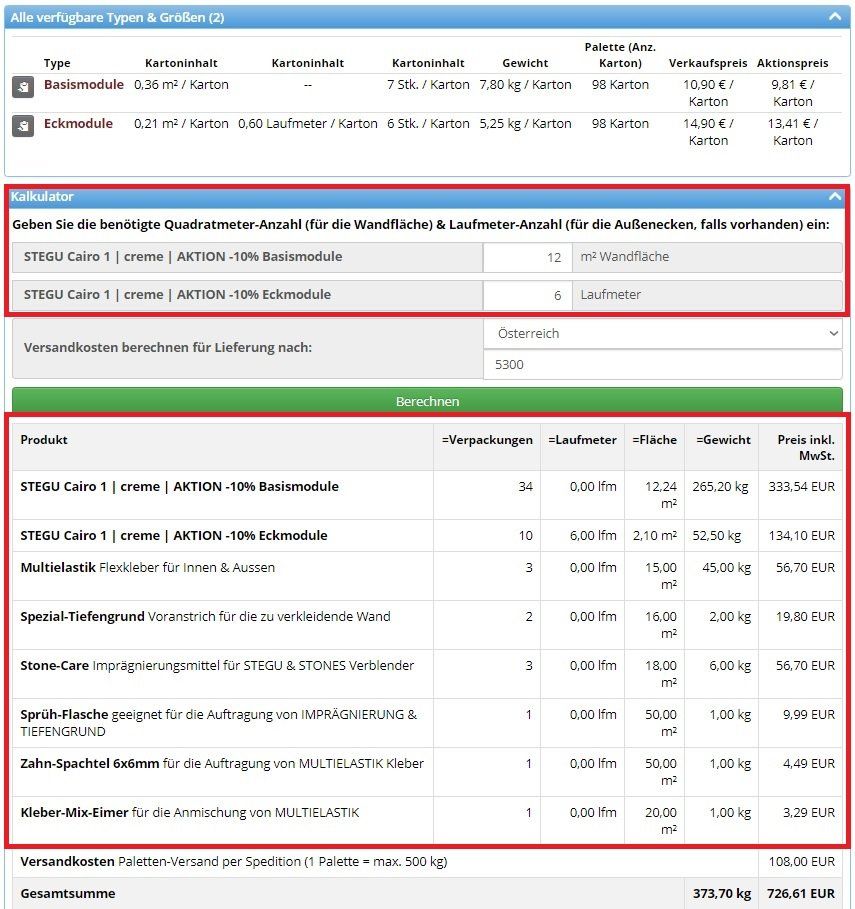Click the '7 Stk. / Karton' cell

[428, 85]
